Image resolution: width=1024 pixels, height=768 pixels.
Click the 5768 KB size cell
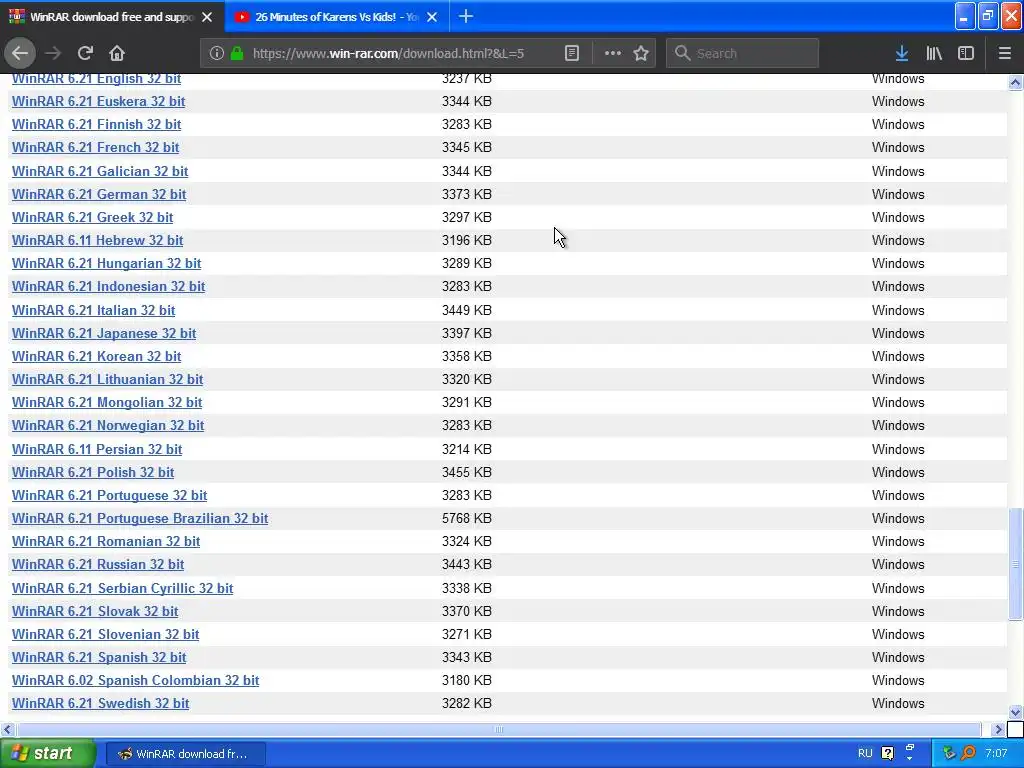coord(466,518)
